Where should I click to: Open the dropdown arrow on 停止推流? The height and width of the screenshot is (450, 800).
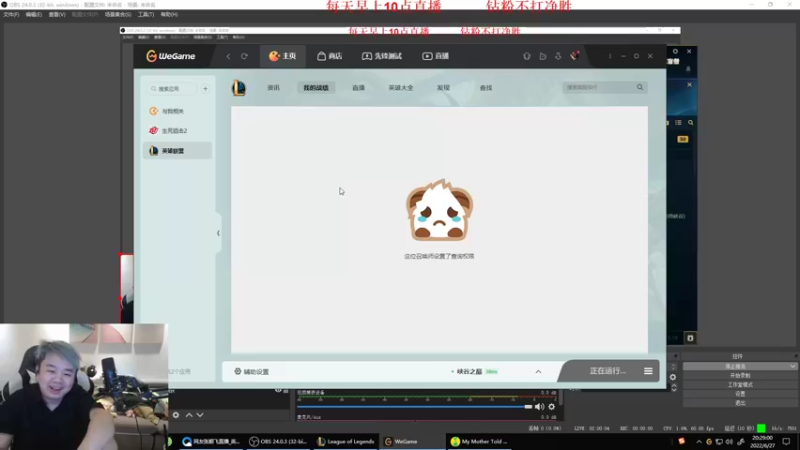[792, 366]
